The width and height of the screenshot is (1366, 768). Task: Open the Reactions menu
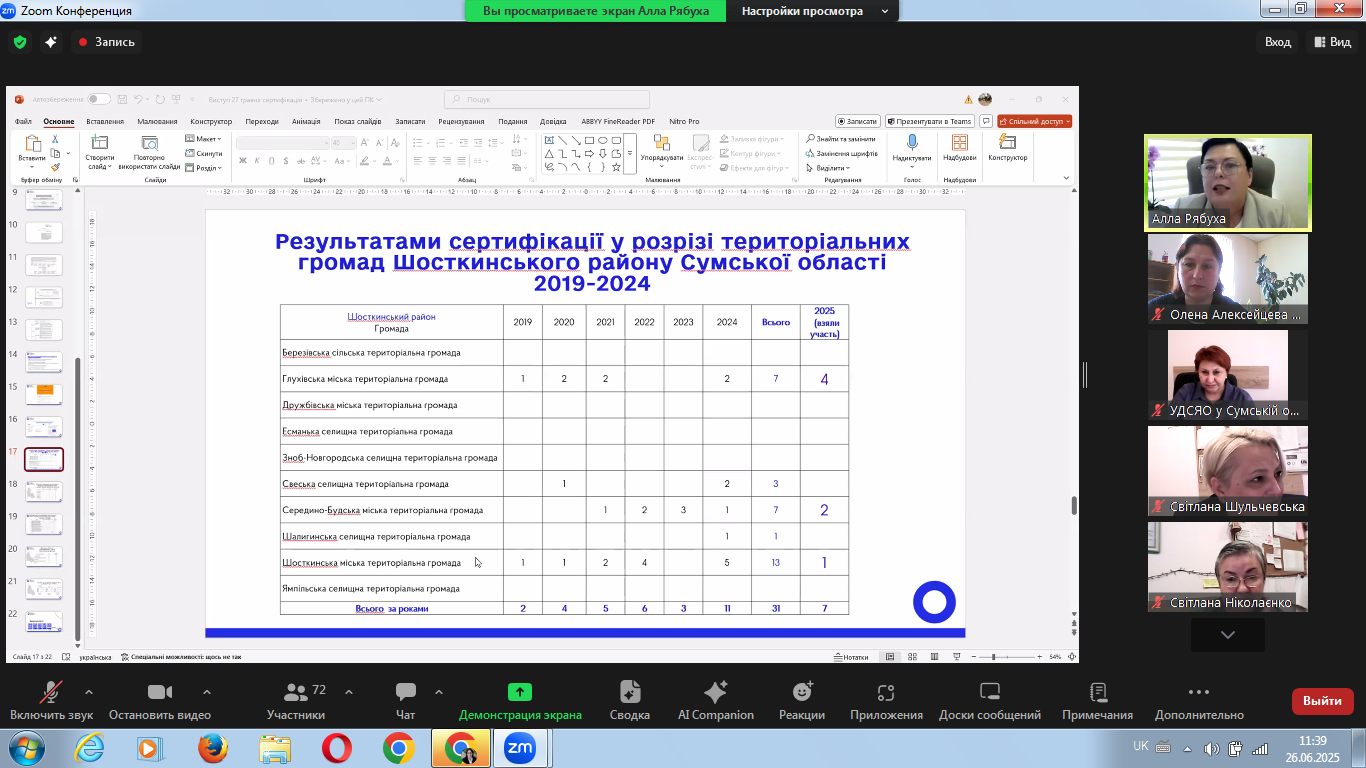[x=801, y=701]
